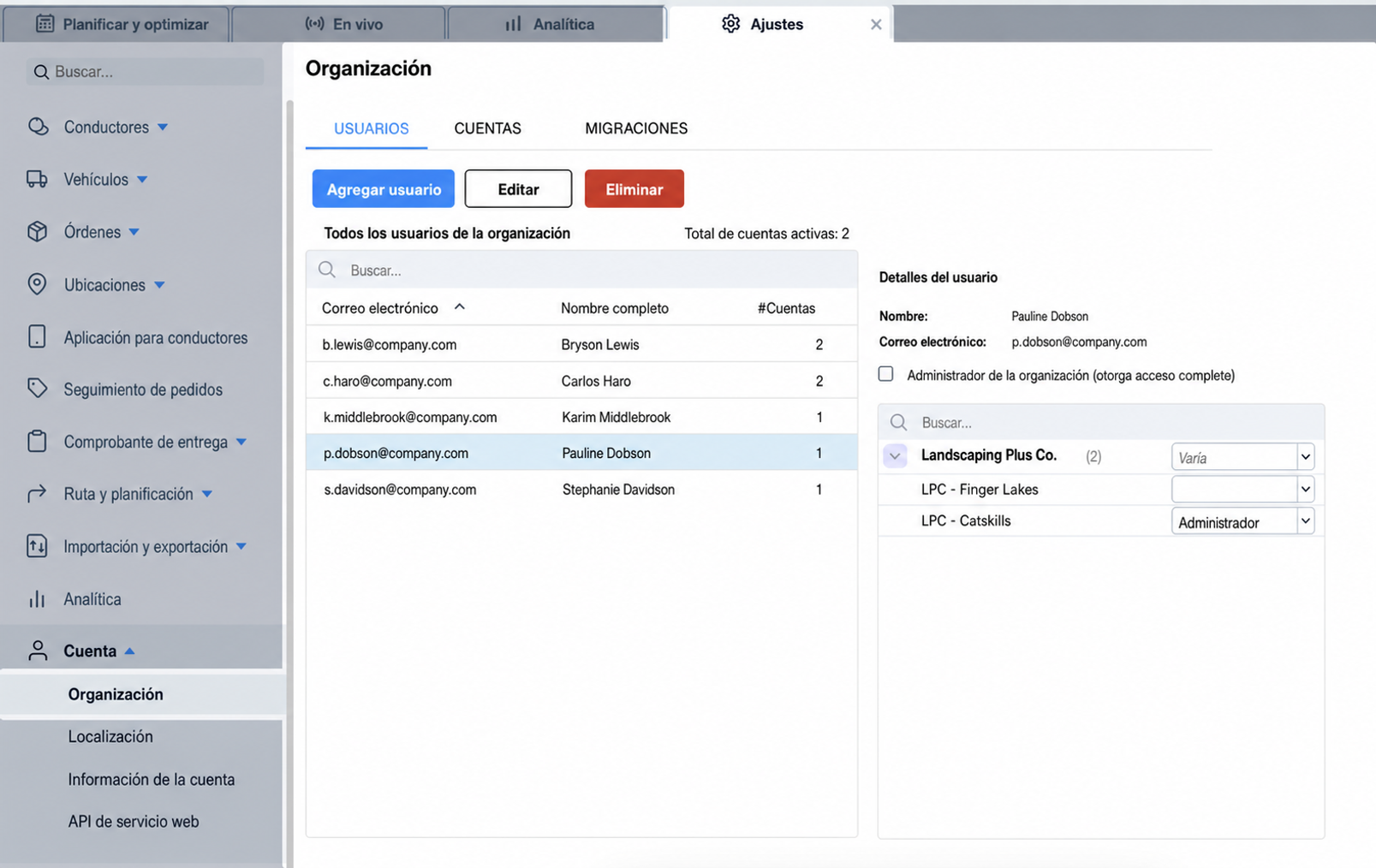
Task: Collapse the Cuenta menu arrow
Action: point(129,651)
